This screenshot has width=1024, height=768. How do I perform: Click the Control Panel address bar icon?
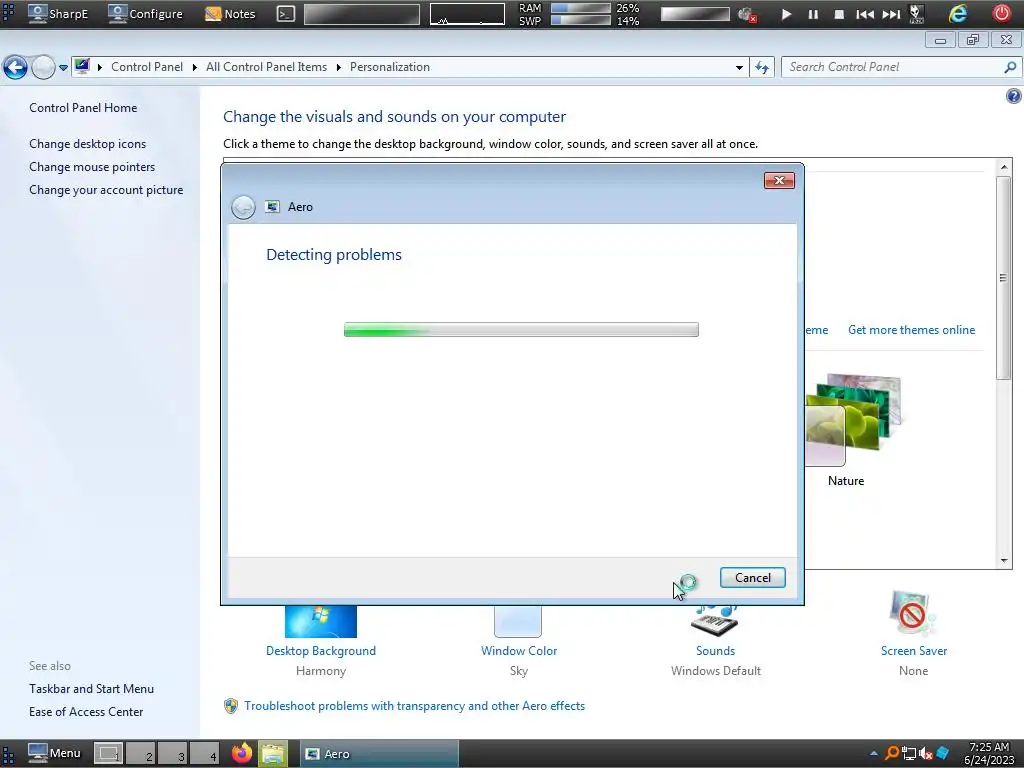pyautogui.click(x=82, y=66)
